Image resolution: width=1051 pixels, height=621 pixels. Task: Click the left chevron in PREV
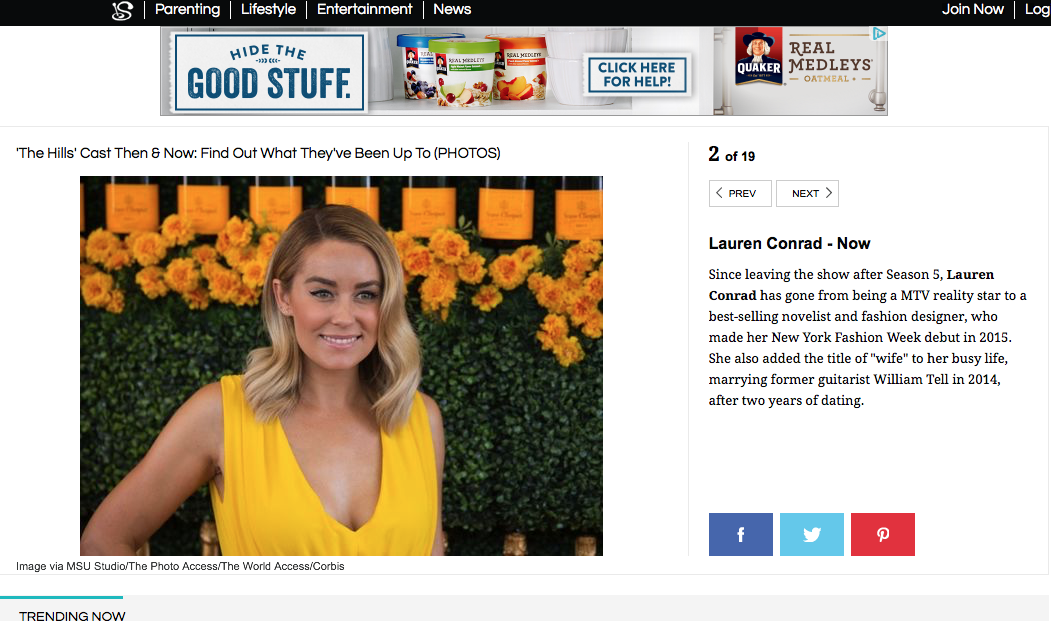click(x=719, y=193)
